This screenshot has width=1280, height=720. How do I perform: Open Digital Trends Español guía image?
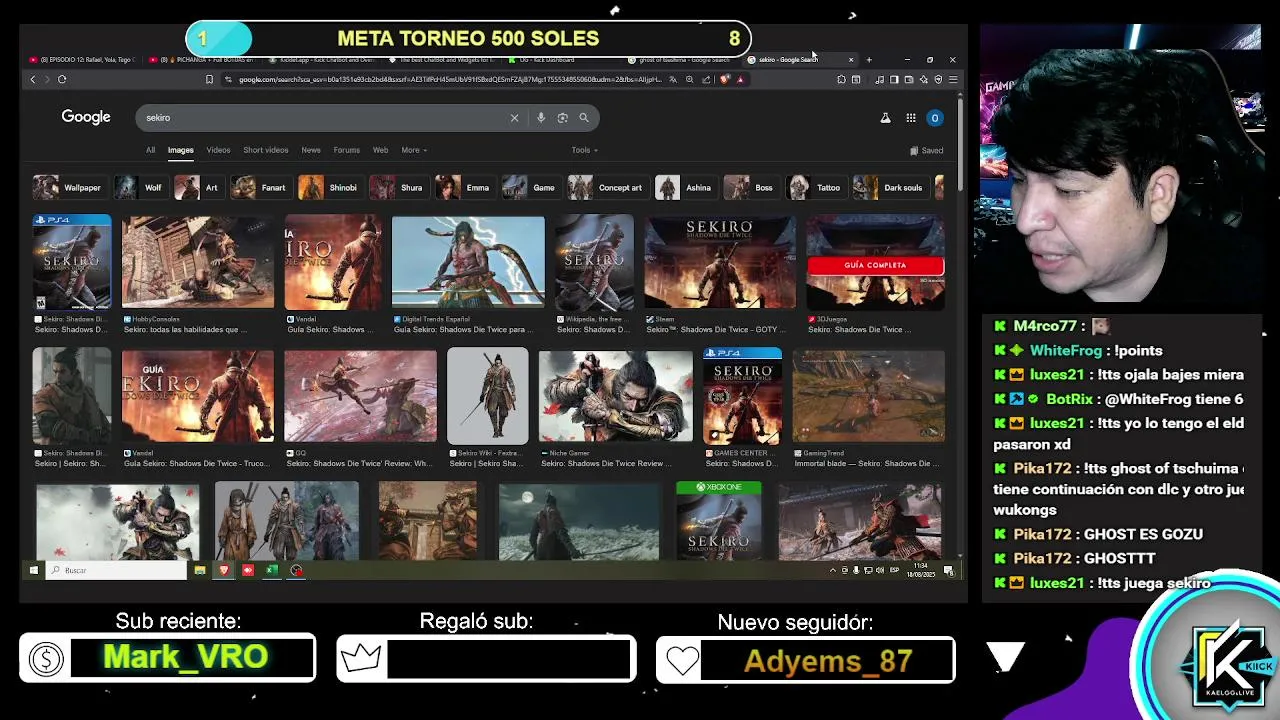(x=468, y=262)
